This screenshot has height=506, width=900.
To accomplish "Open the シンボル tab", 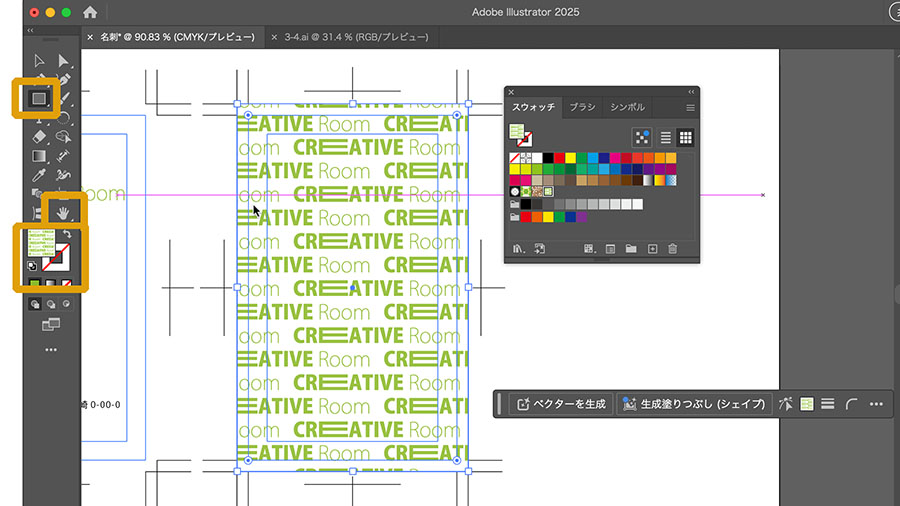I will point(627,107).
